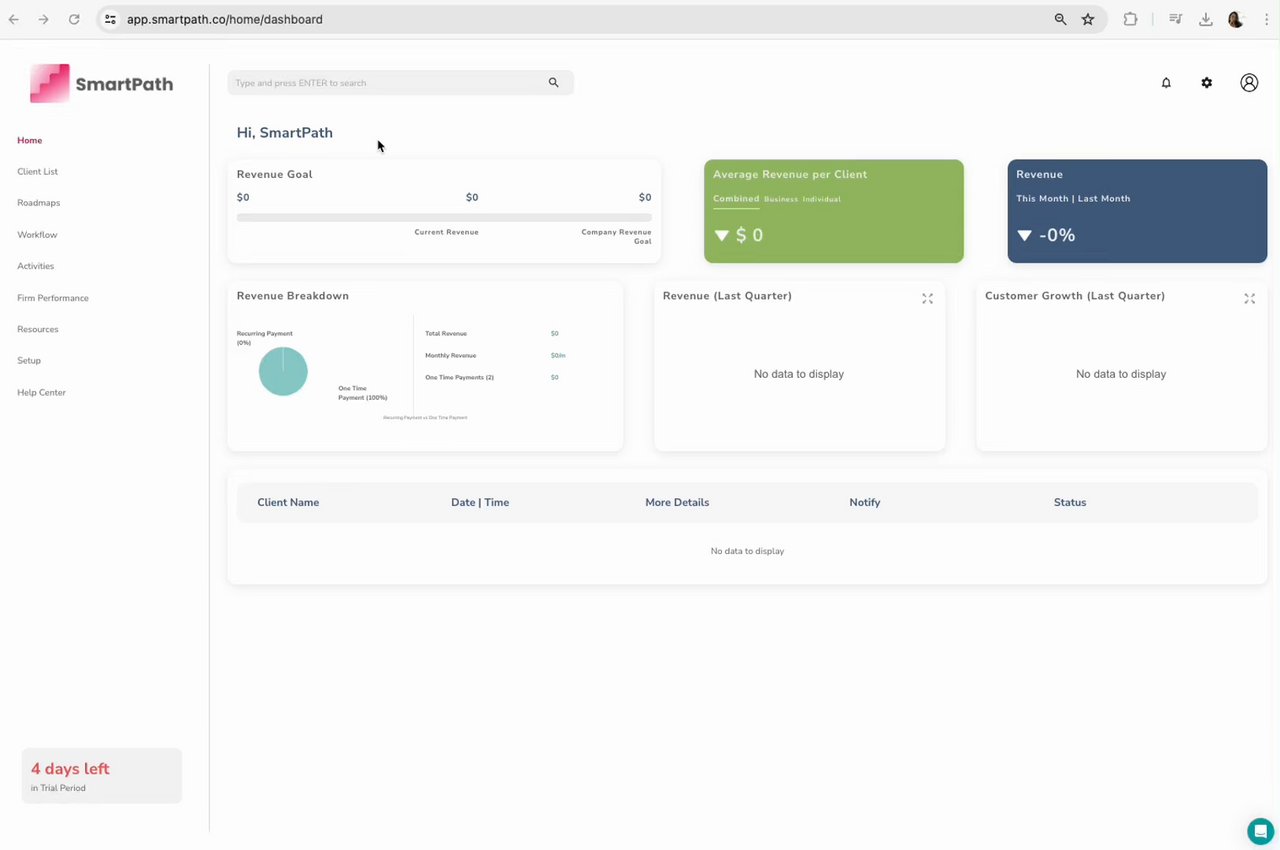Expand the Revenue (Last Quarter) chart
Screen dimensions: 1280x850
click(x=927, y=299)
